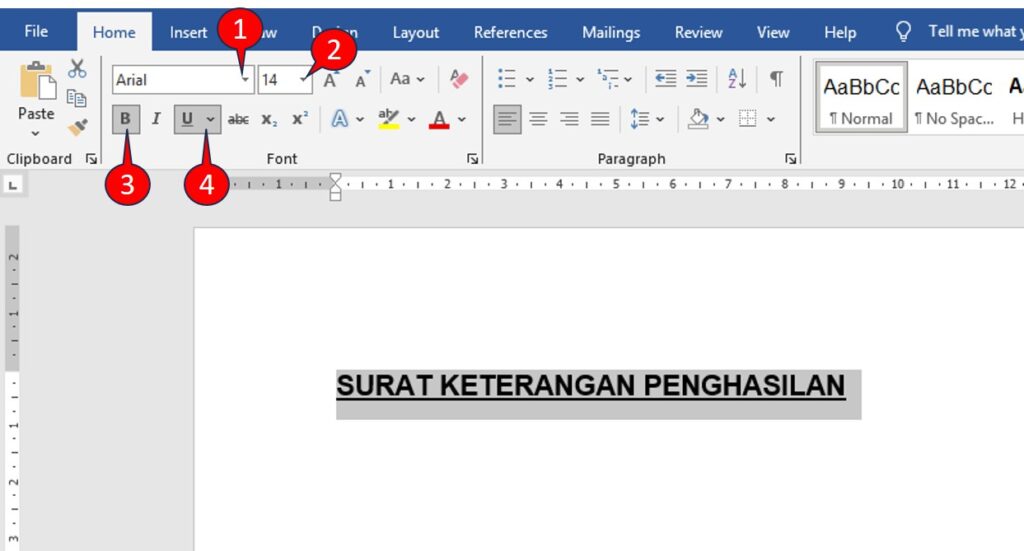
Task: Open Borders dropdown arrow
Action: 771,119
